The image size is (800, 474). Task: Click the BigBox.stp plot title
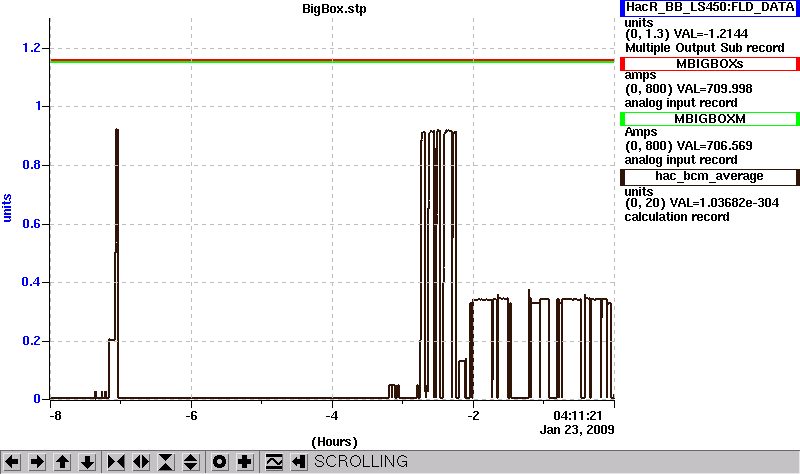click(334, 9)
